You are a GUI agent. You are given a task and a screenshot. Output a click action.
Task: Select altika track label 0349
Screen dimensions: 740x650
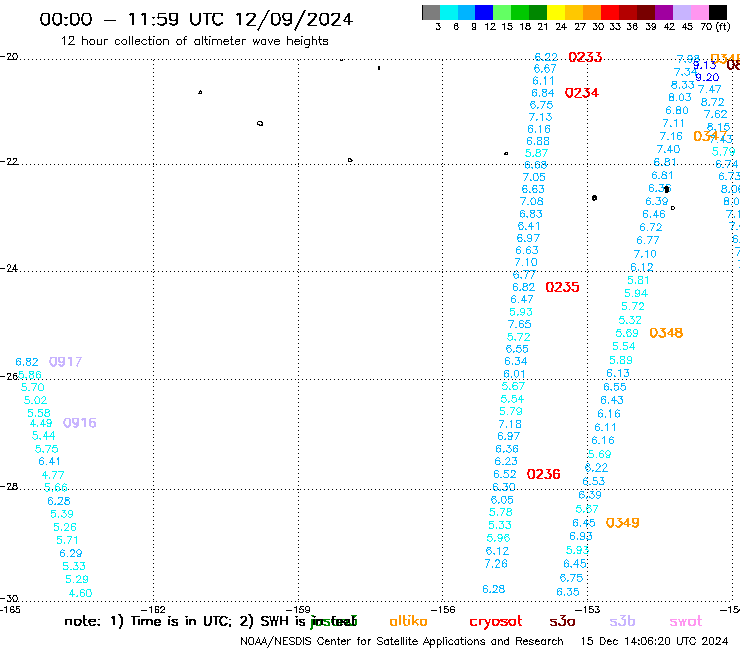click(622, 523)
